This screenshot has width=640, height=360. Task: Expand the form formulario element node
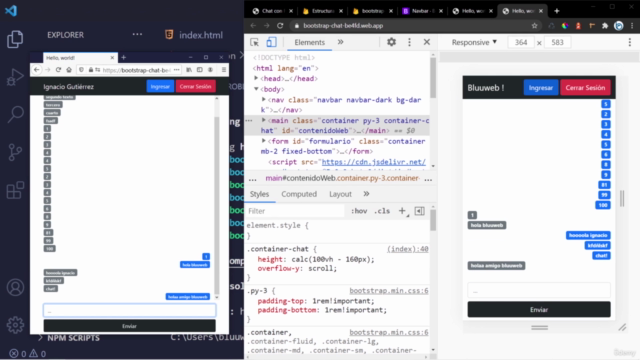264,141
